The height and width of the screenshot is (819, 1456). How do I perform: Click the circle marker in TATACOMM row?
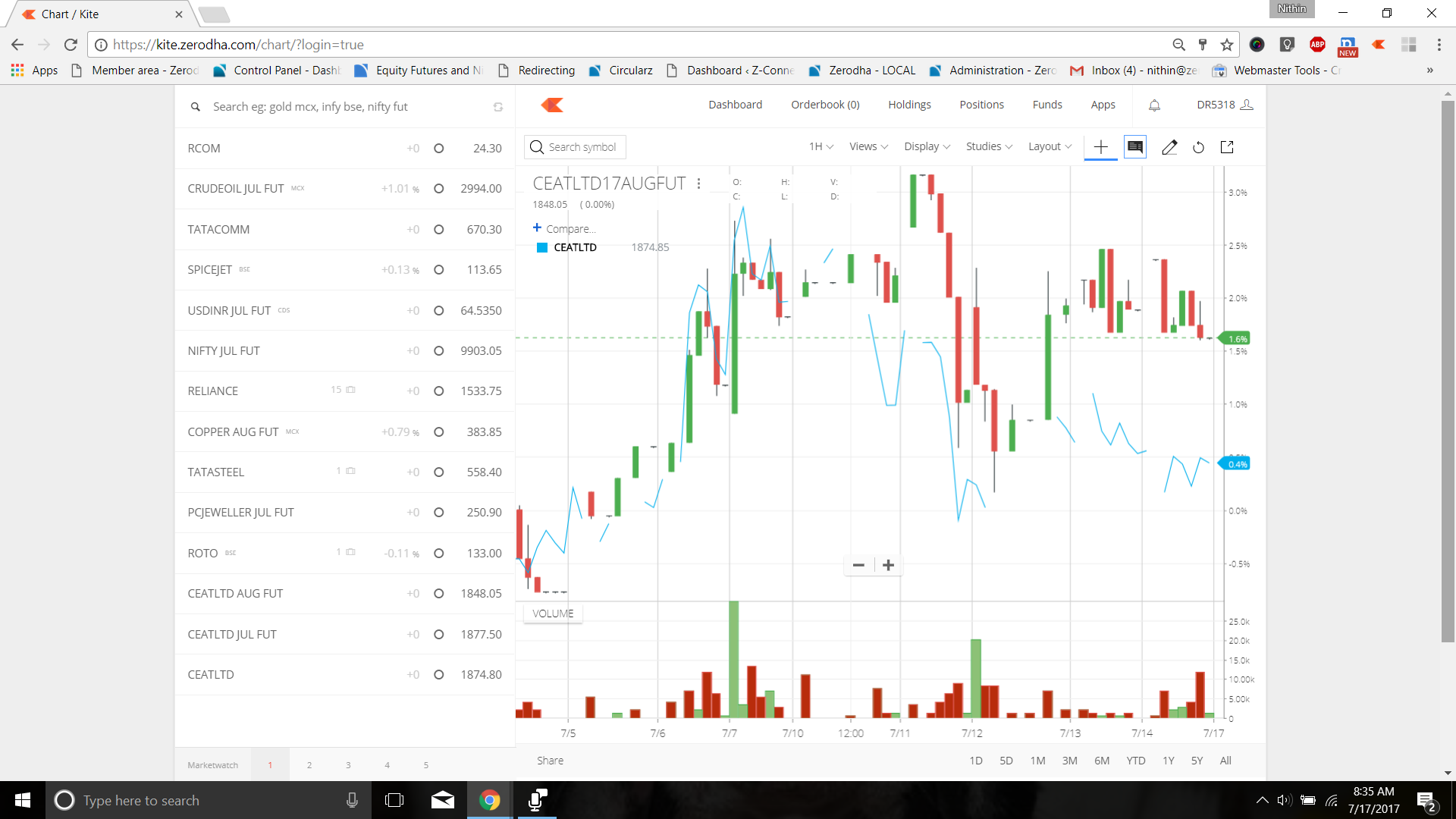(x=438, y=230)
